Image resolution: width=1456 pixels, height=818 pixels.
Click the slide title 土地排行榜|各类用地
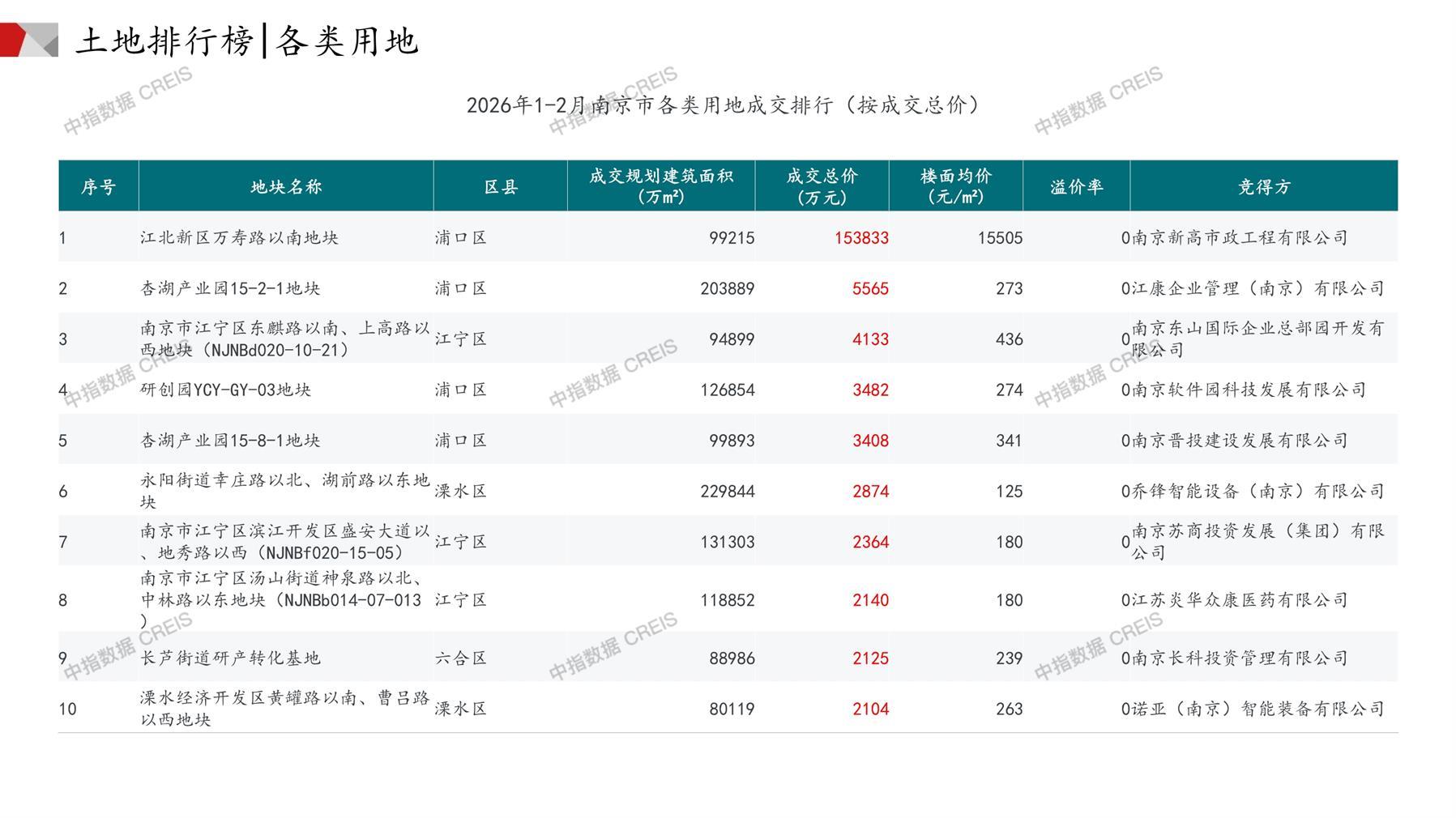pos(247,40)
